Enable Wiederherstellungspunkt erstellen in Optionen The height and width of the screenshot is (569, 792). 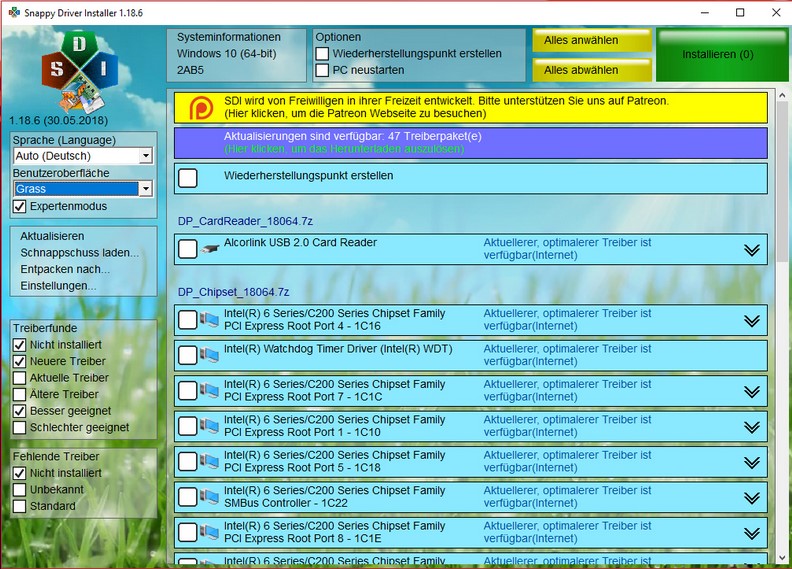[x=322, y=54]
